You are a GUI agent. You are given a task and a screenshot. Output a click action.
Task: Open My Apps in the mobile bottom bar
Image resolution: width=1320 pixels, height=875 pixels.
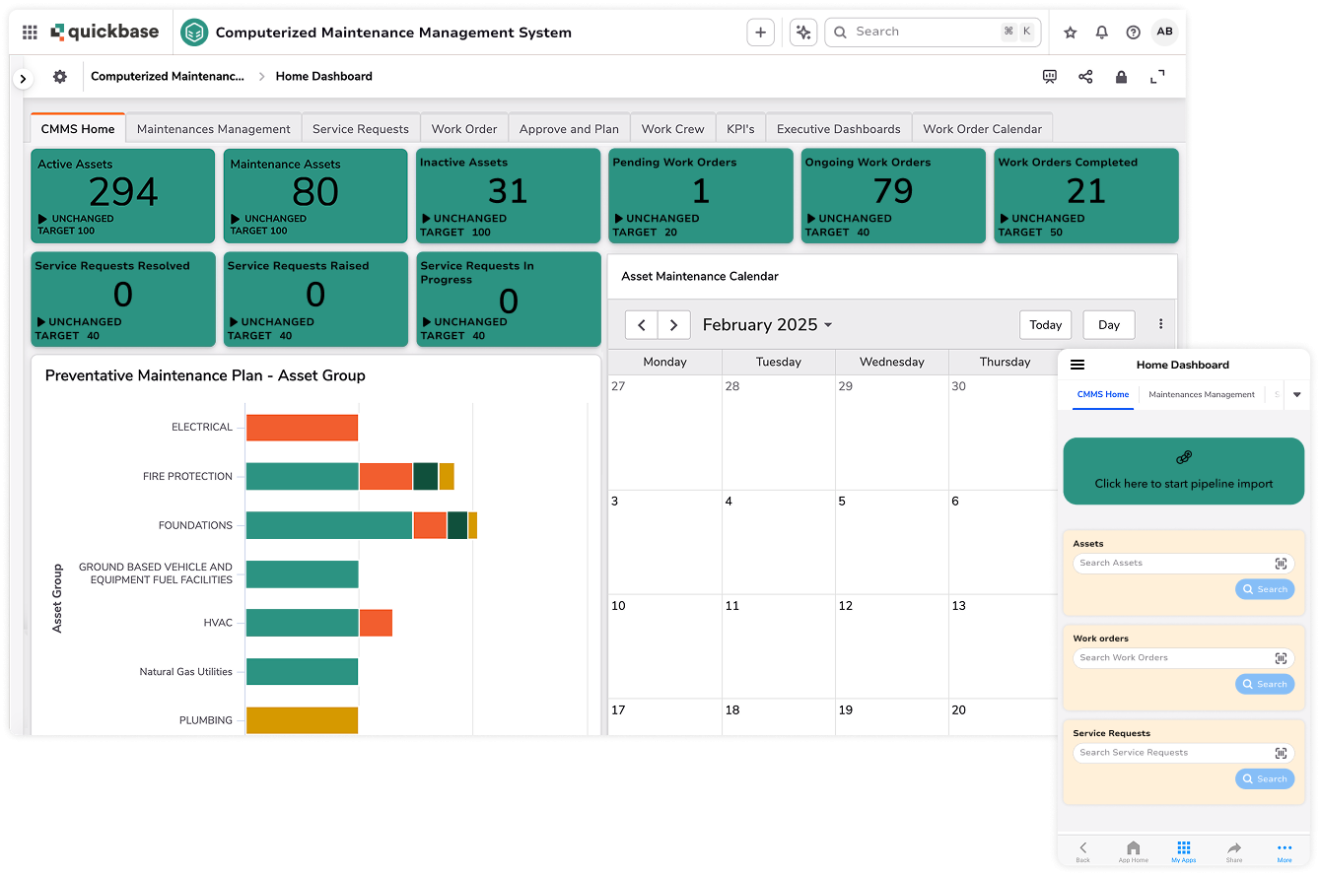pyautogui.click(x=1184, y=849)
